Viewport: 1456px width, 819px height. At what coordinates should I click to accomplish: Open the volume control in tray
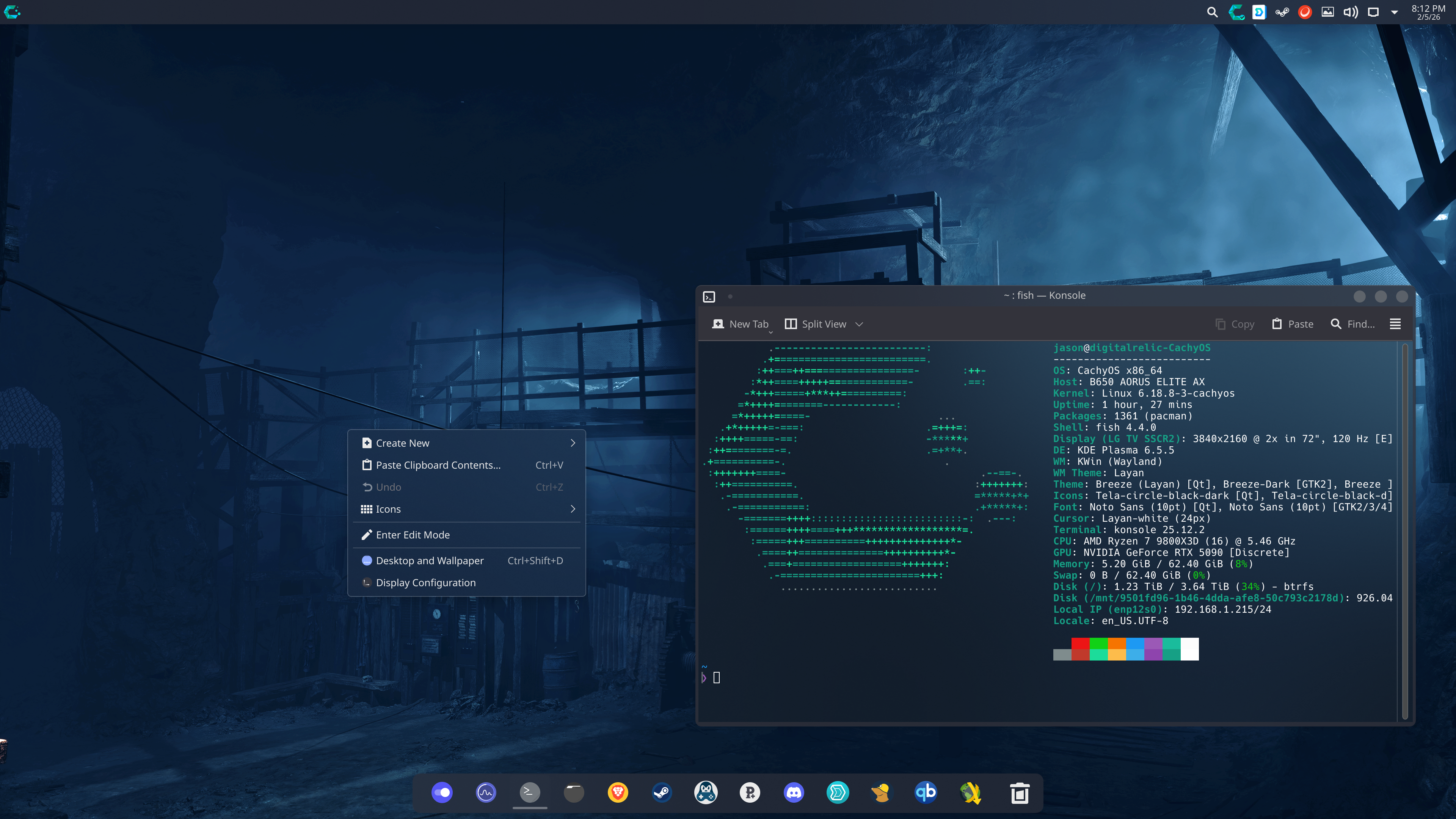click(1350, 12)
